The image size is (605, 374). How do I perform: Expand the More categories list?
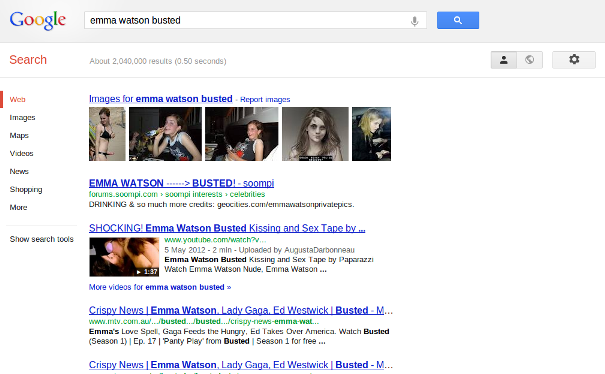click(19, 207)
